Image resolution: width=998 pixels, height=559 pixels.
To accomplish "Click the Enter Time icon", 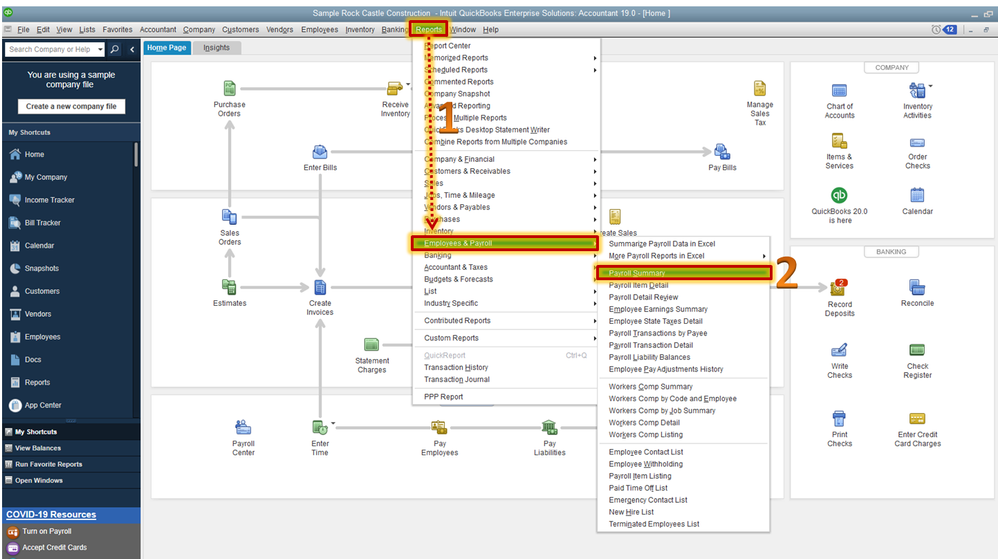I will click(x=319, y=427).
